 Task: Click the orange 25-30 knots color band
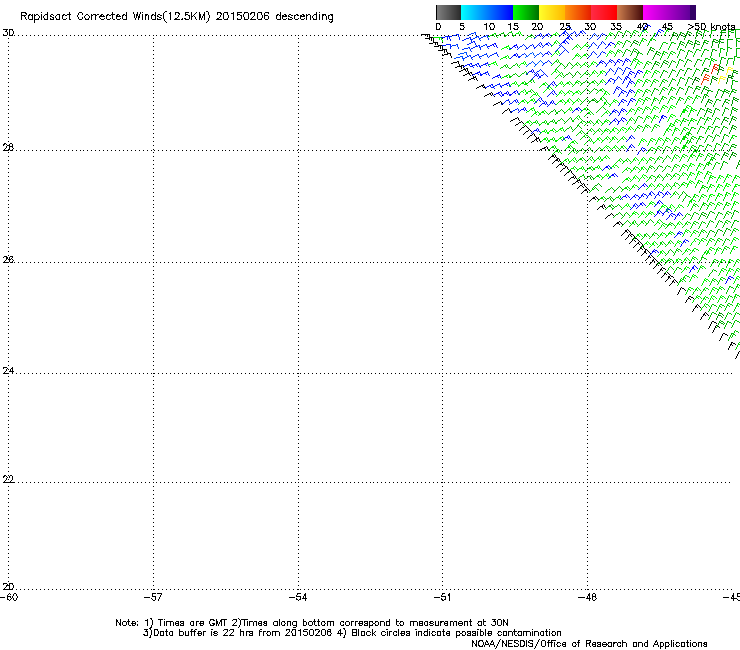[x=578, y=12]
